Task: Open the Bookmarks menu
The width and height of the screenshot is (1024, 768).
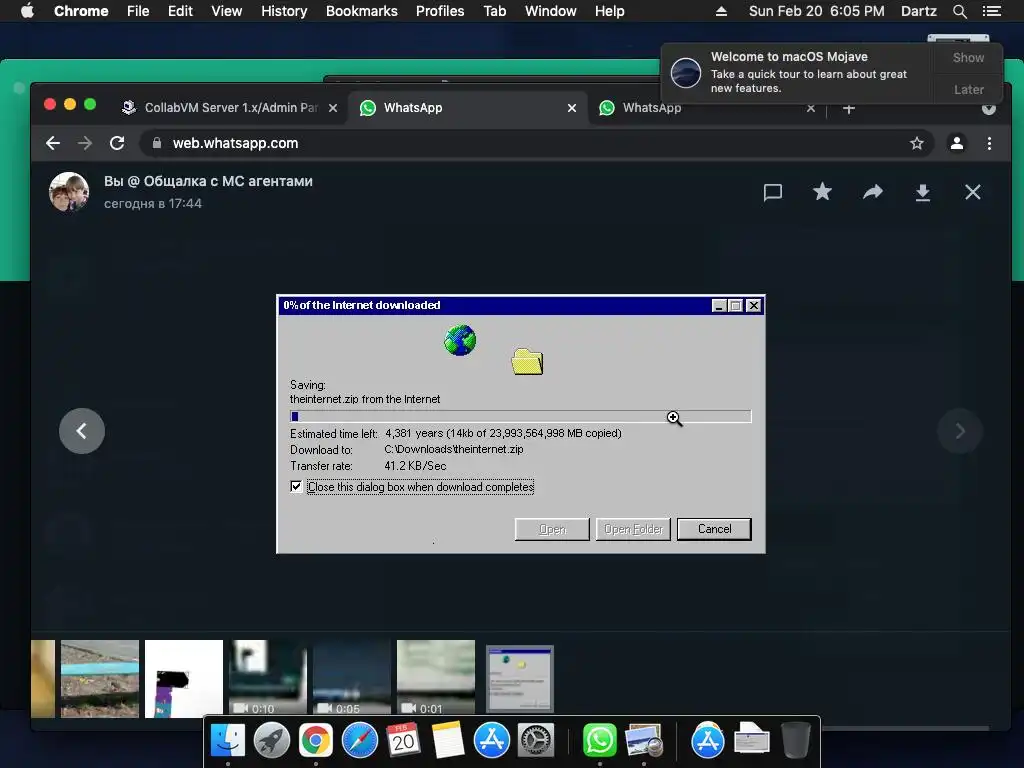Action: 362,11
